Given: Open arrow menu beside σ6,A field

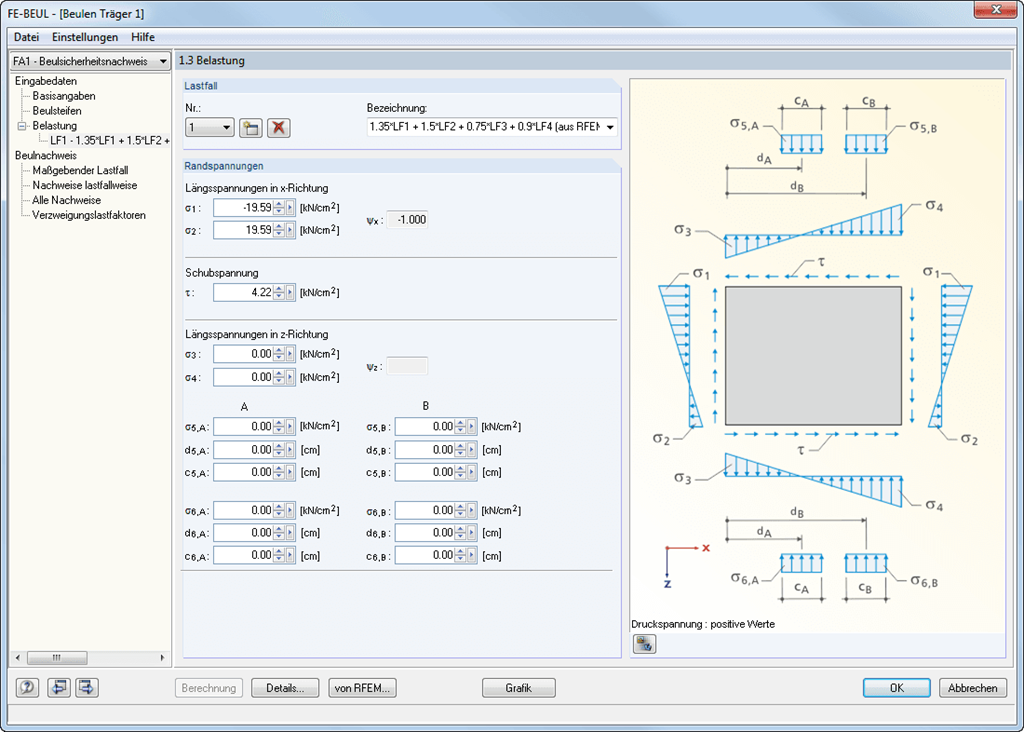Looking at the screenshot, I should point(291,511).
